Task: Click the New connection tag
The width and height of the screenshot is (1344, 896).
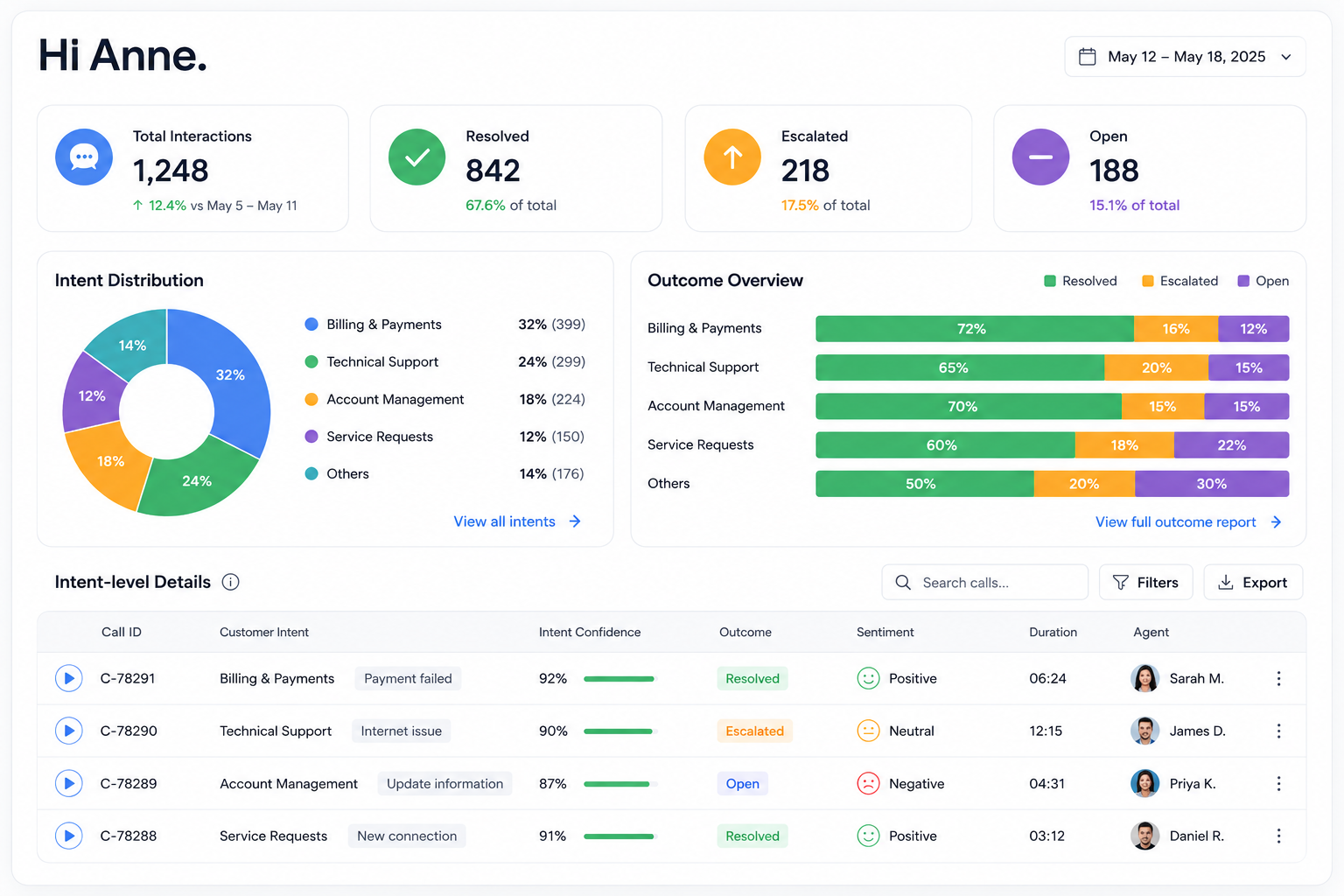Action: pos(407,836)
